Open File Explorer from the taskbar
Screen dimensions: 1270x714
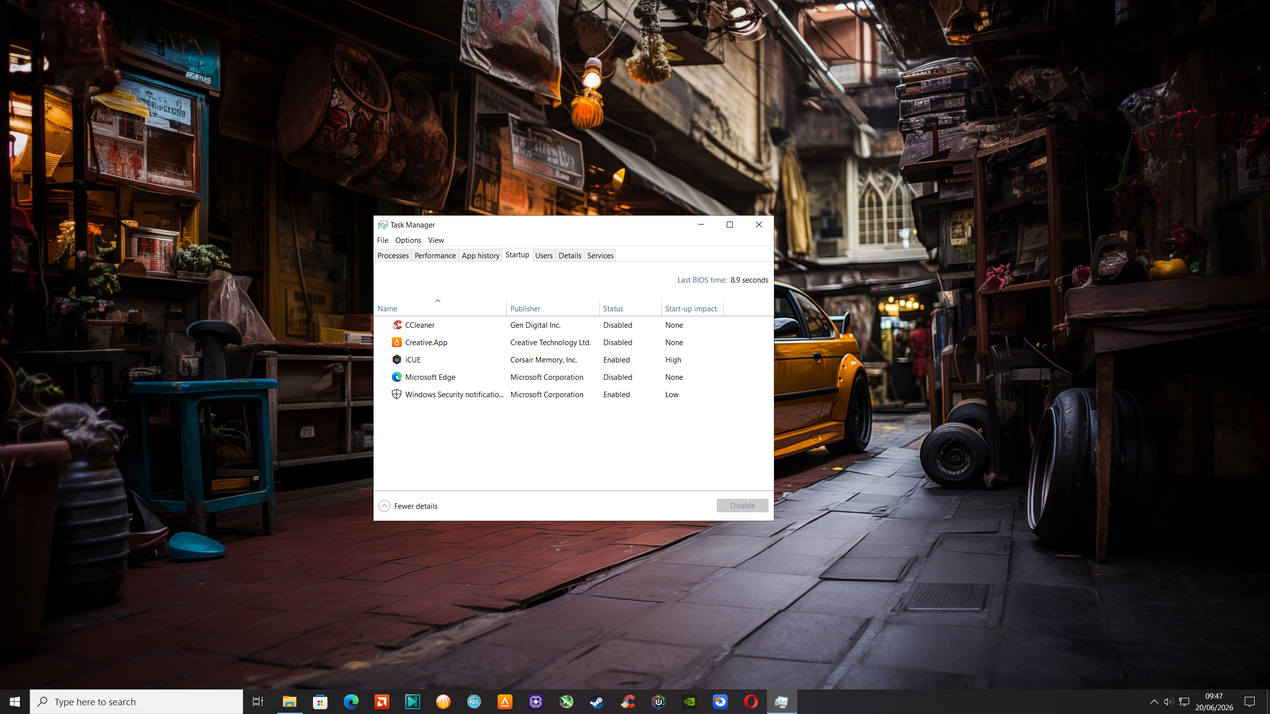pyautogui.click(x=289, y=702)
